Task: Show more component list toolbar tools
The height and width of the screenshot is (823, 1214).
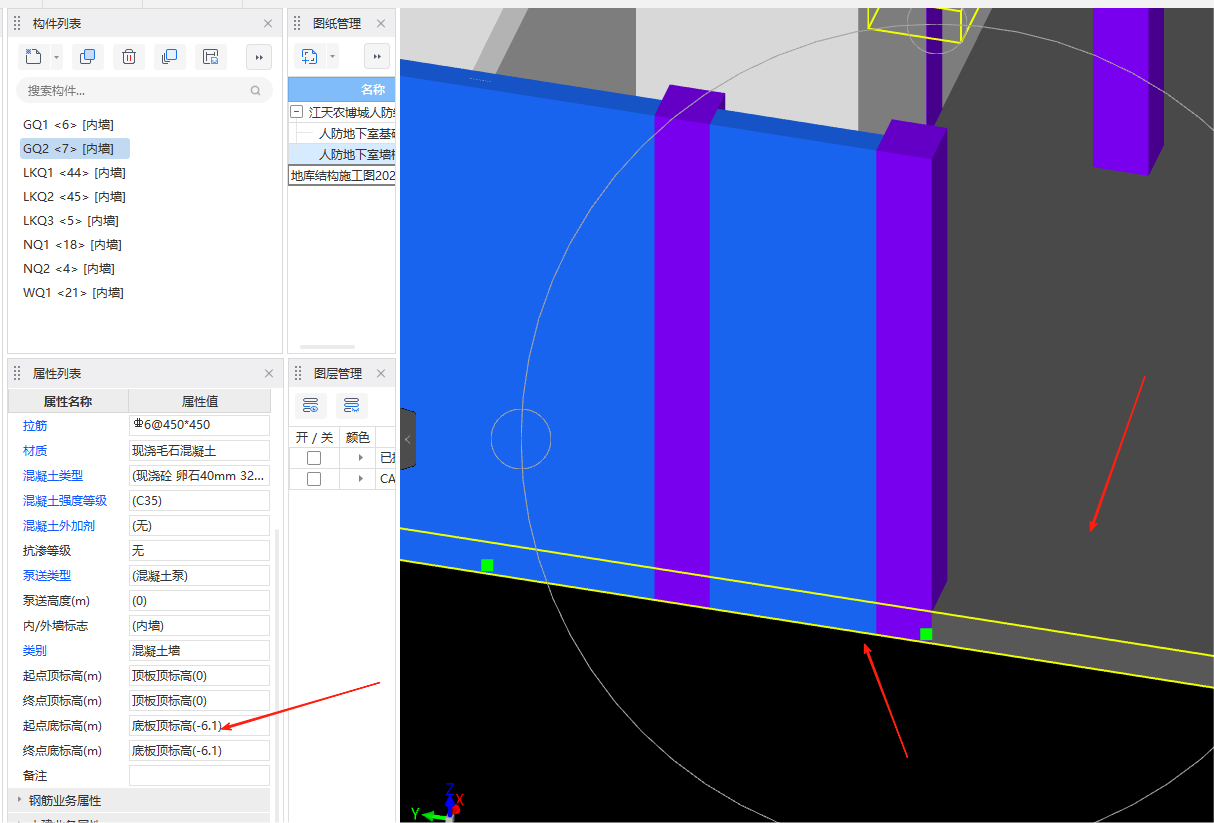Action: coord(259,57)
